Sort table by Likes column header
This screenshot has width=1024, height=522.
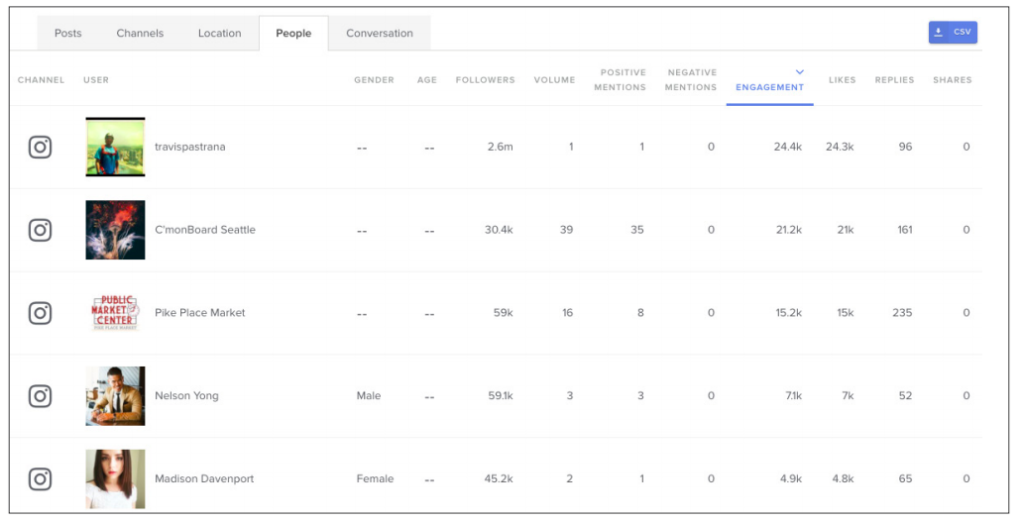click(x=842, y=80)
